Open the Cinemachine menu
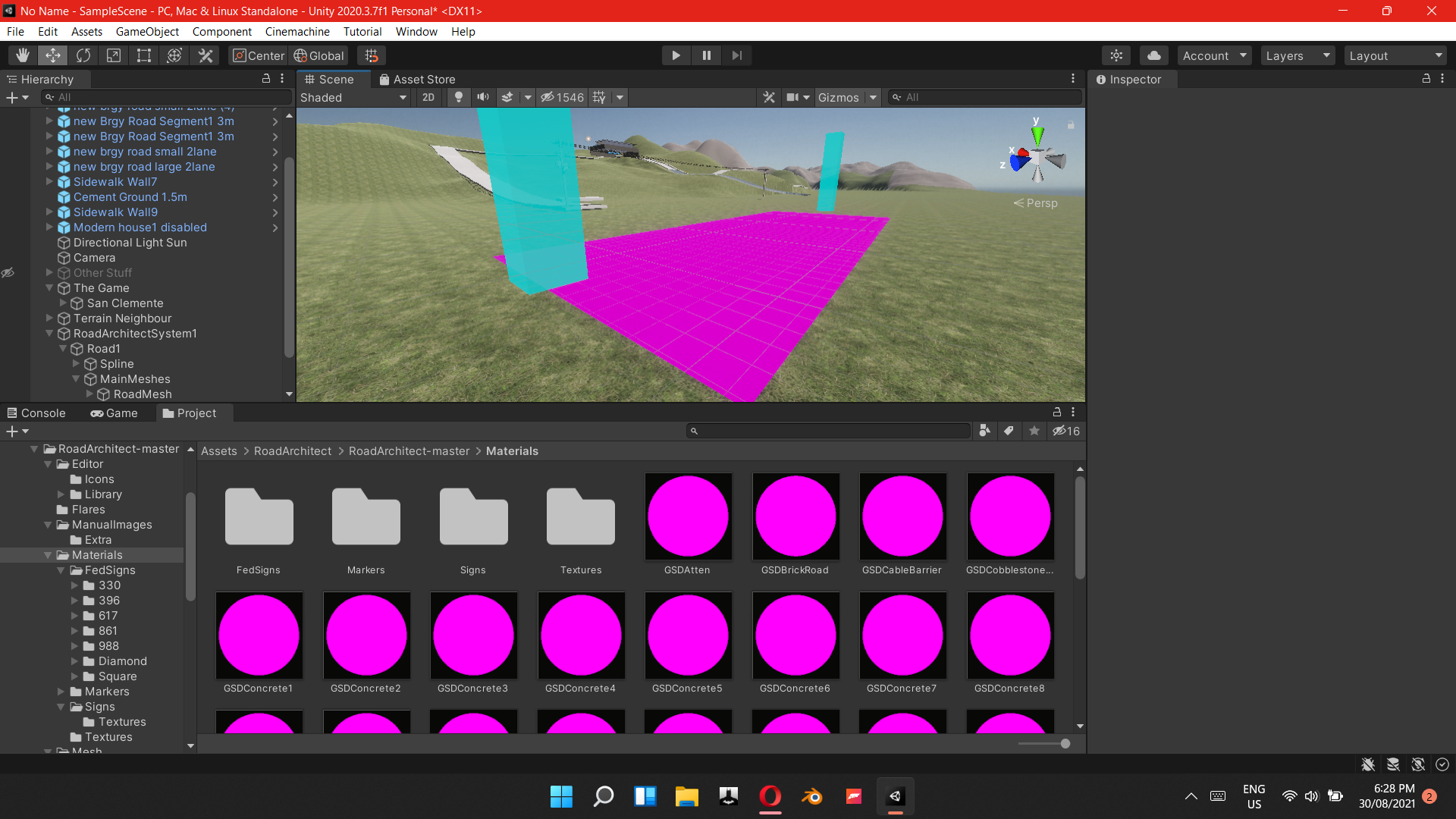Viewport: 1456px width, 819px height. [297, 31]
